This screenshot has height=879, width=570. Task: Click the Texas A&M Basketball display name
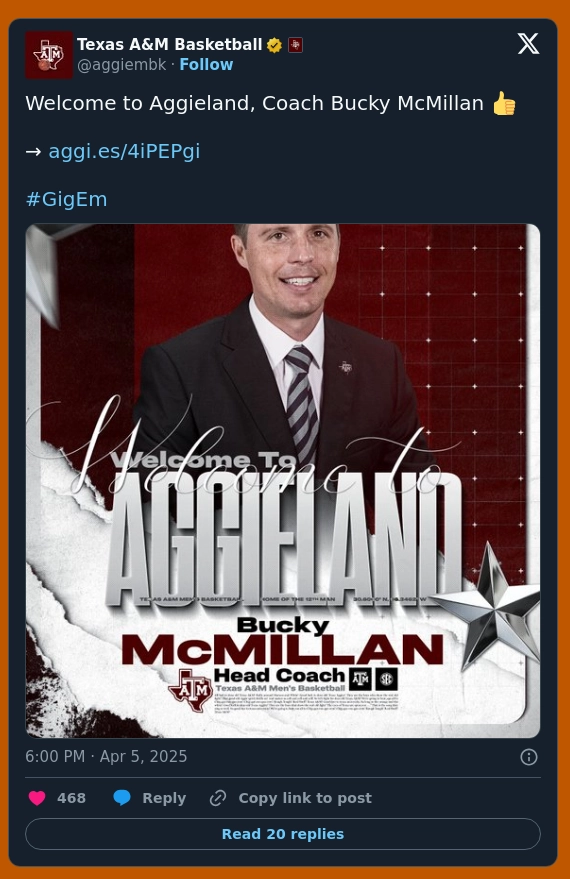[x=169, y=44]
